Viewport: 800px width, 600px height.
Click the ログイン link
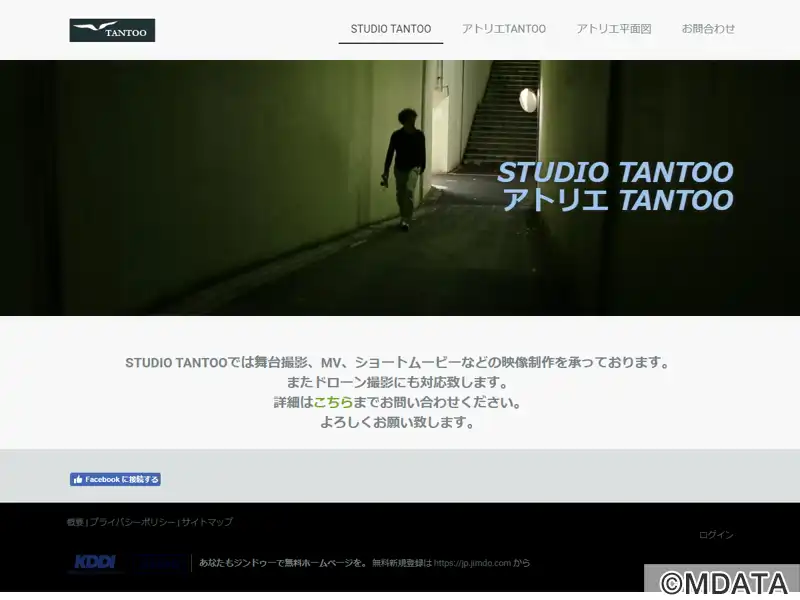(x=716, y=535)
